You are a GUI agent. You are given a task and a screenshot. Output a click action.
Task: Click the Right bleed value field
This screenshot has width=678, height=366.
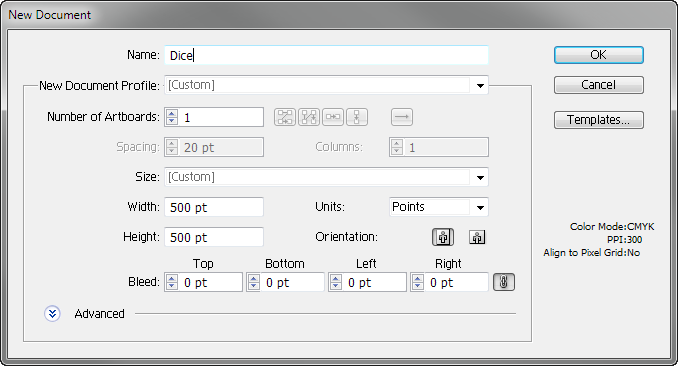457,283
